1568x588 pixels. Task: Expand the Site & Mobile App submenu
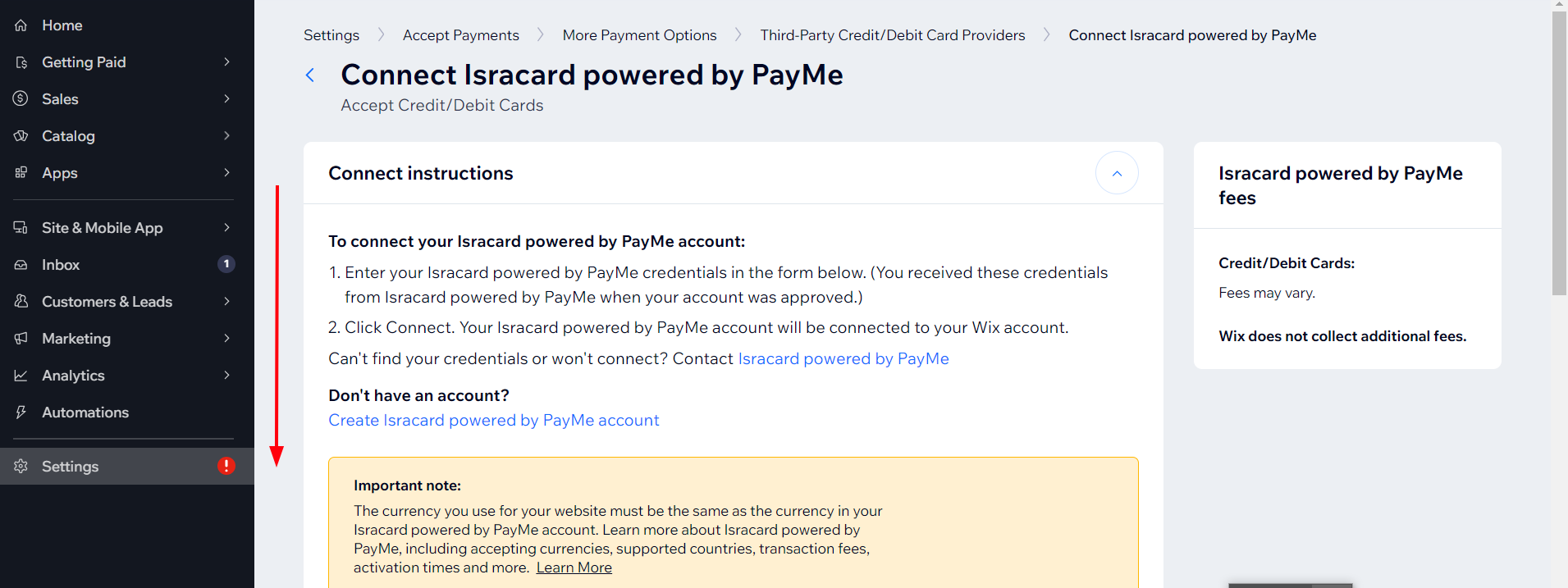coord(226,227)
